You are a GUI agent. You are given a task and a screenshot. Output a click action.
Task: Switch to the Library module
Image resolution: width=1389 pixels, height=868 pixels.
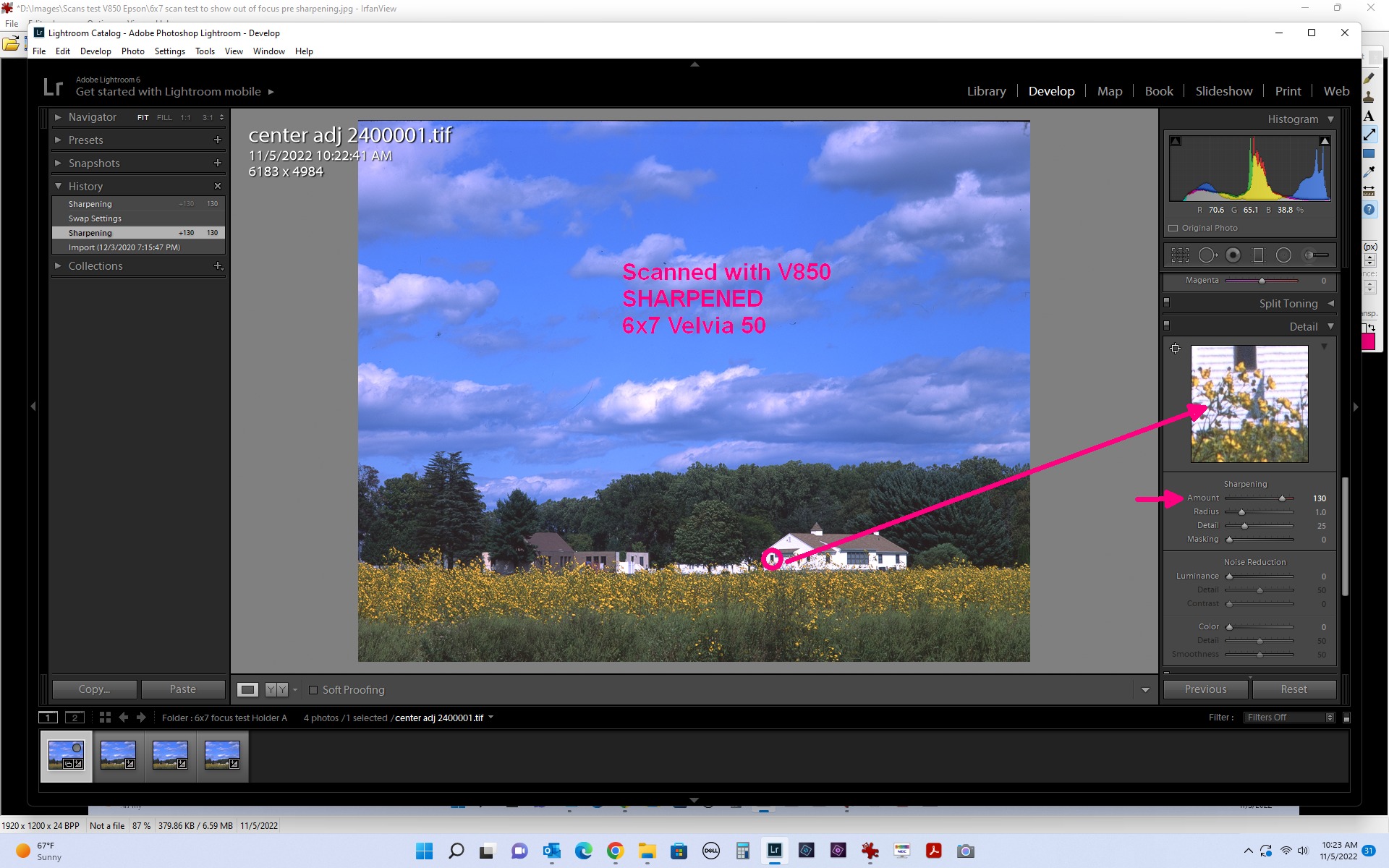[986, 91]
